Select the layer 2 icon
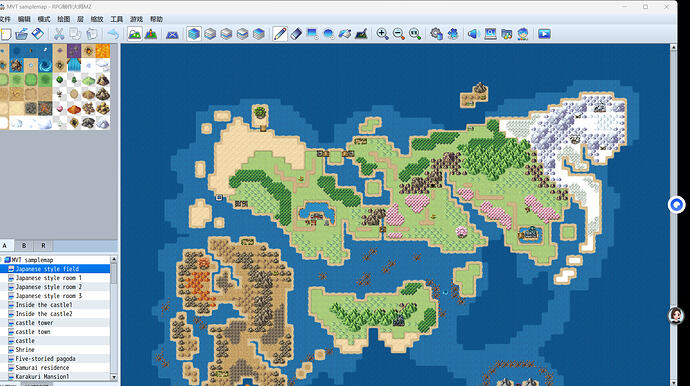The height and width of the screenshot is (386, 690). (x=226, y=34)
